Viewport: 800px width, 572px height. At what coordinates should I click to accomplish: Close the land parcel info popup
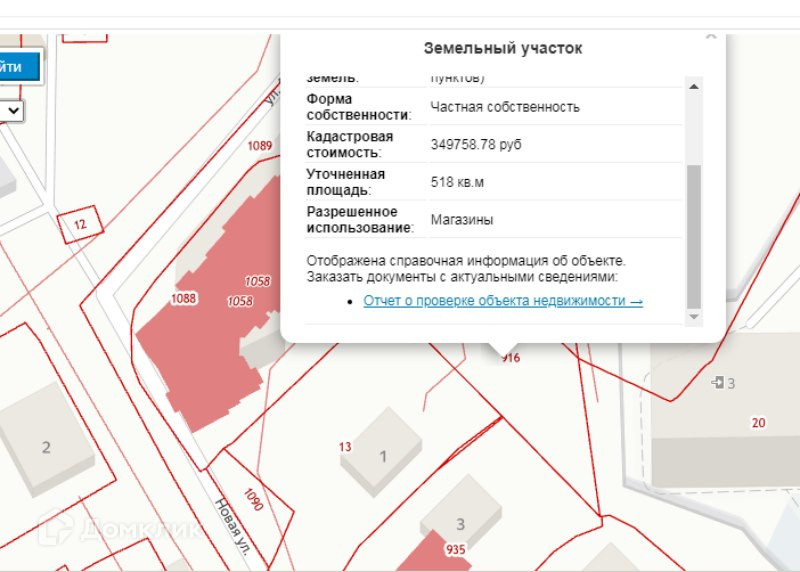click(x=711, y=37)
